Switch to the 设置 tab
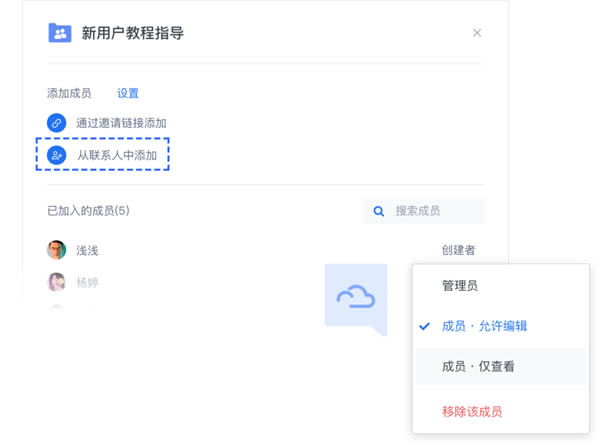Viewport: 600px width, 446px height. pos(128,93)
